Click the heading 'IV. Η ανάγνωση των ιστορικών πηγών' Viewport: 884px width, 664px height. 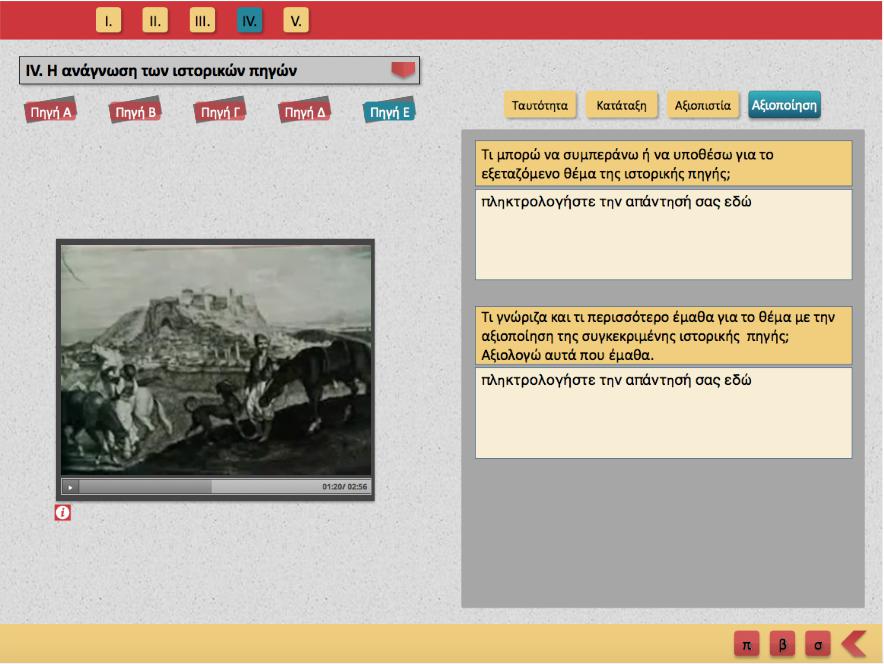coord(161,70)
